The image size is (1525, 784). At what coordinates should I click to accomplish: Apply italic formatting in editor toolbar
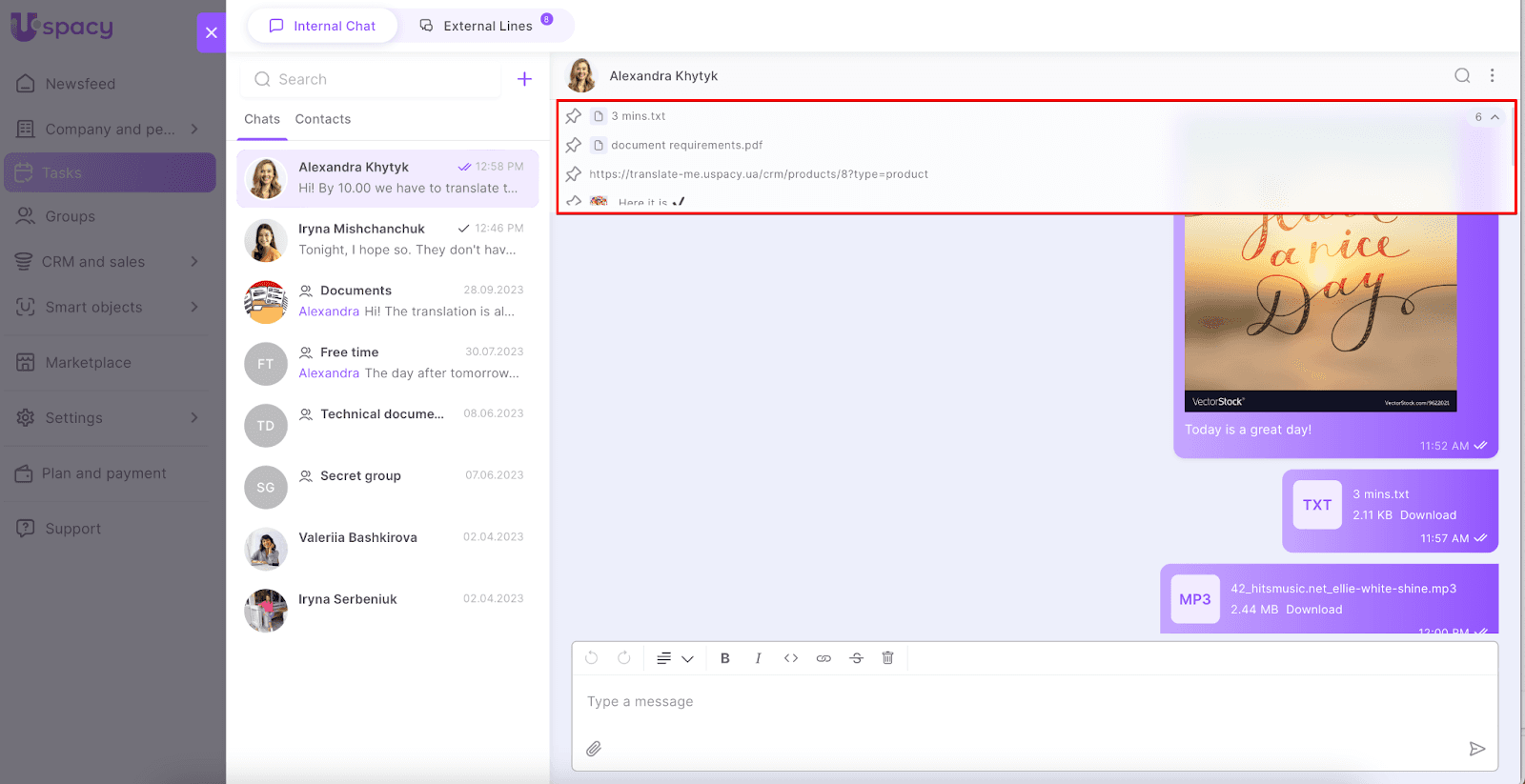(758, 658)
